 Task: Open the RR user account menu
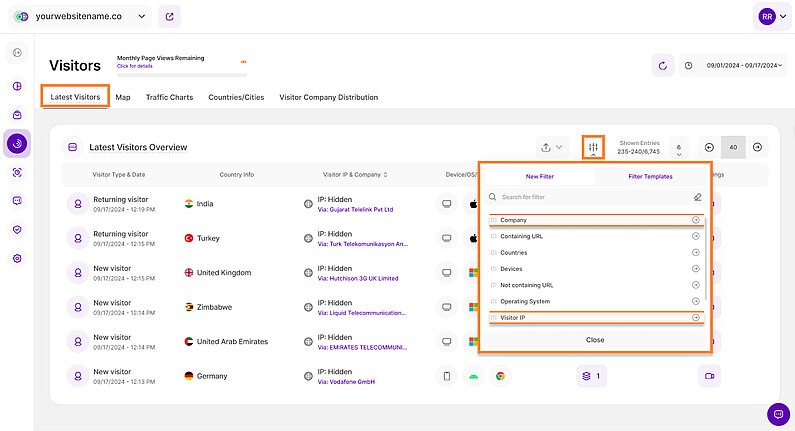point(771,17)
